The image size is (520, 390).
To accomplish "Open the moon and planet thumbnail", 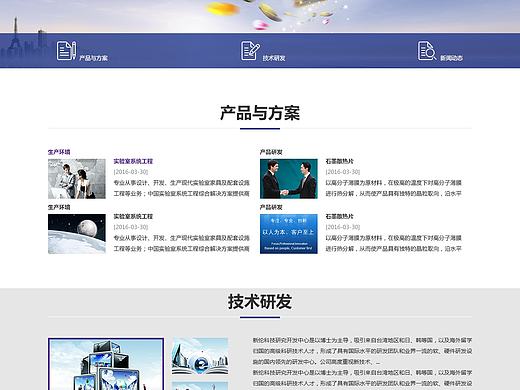I will click(77, 234).
